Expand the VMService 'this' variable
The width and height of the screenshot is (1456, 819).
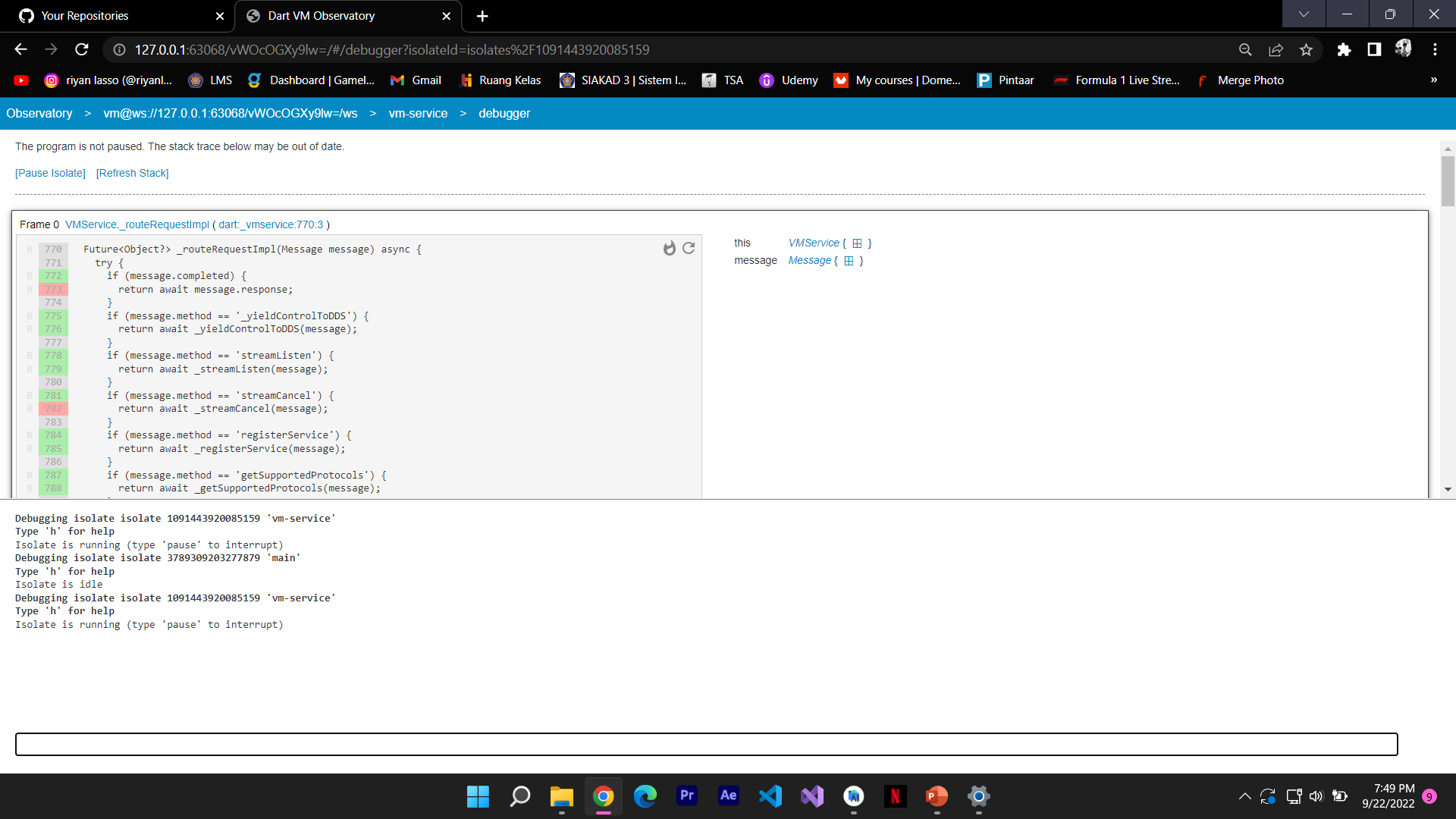[x=857, y=243]
